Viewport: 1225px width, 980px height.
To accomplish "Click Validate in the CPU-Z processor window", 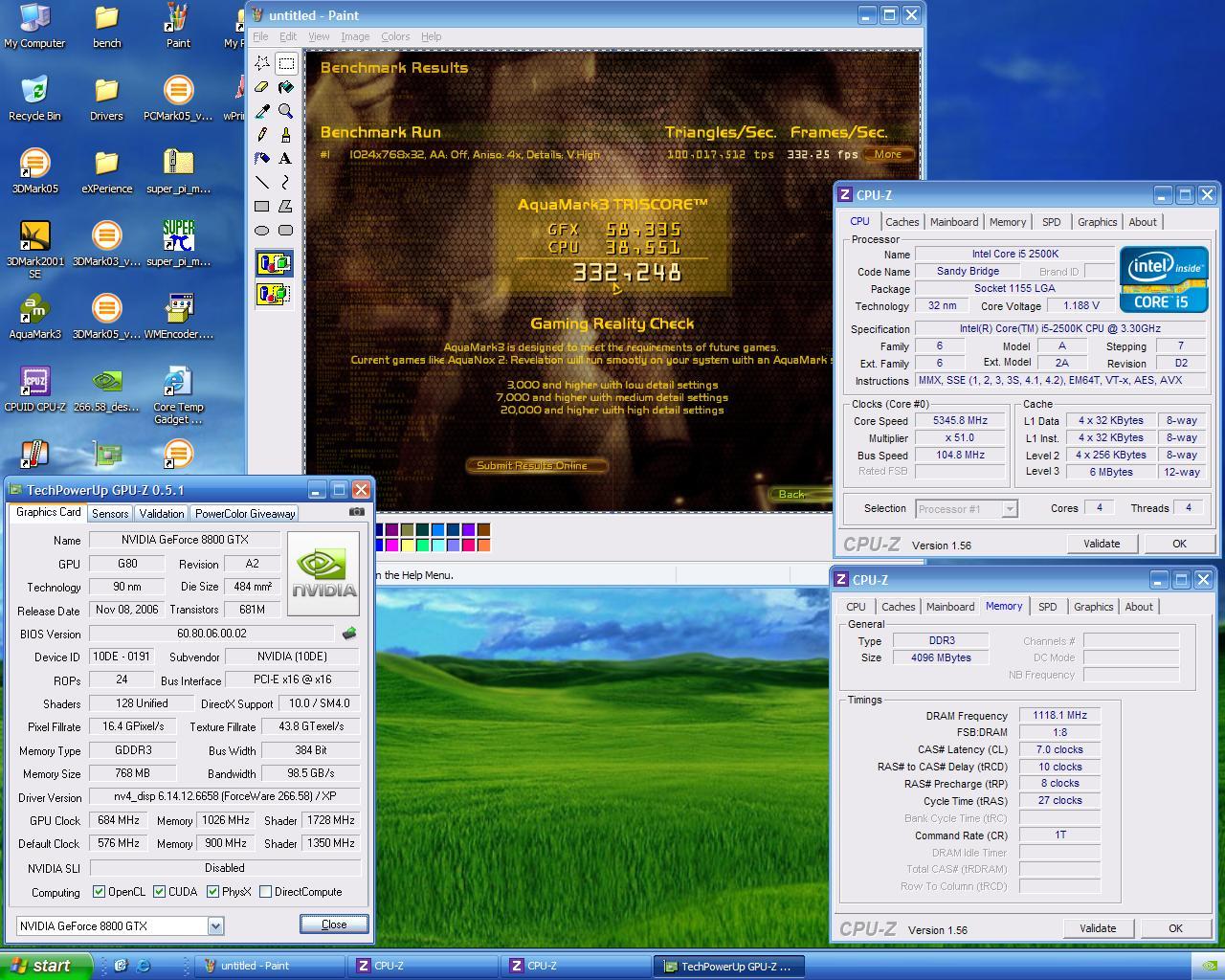I will point(1102,544).
